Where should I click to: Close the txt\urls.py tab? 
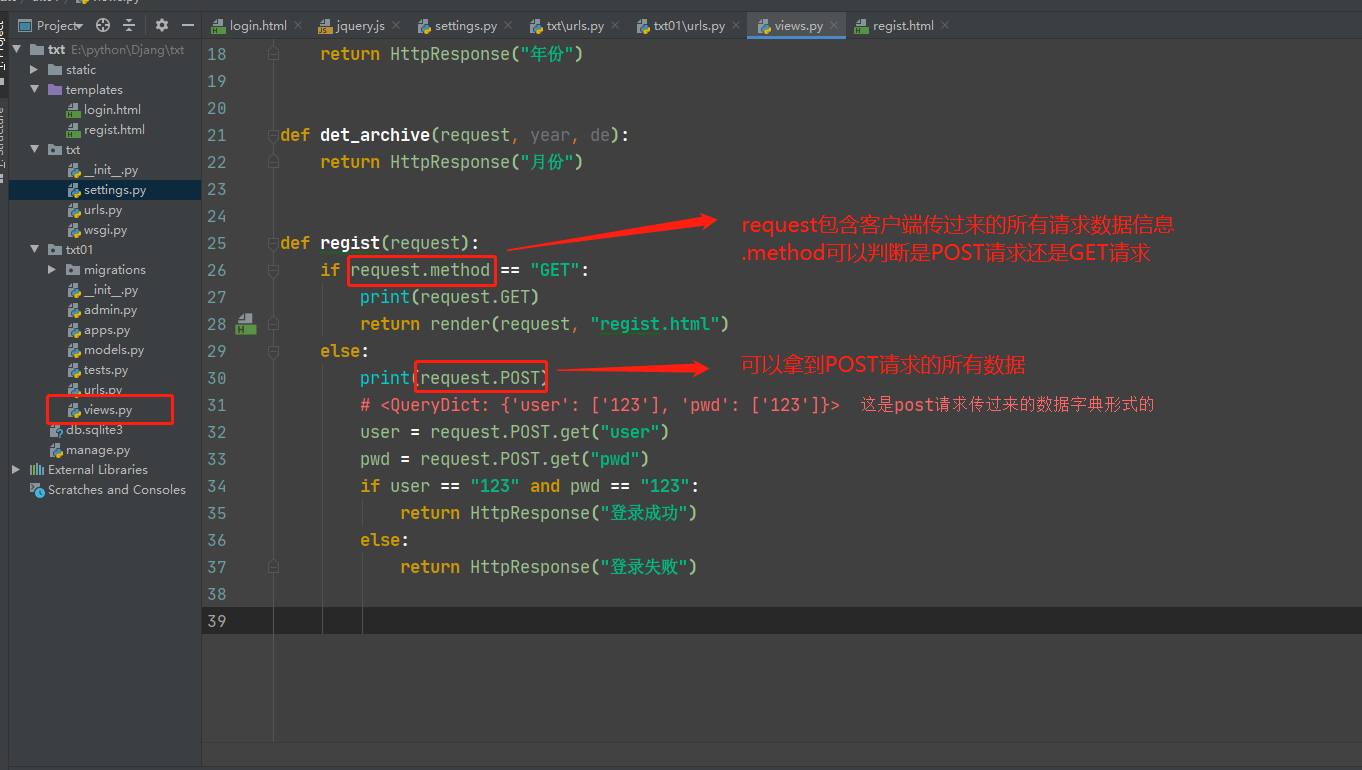pyautogui.click(x=614, y=25)
